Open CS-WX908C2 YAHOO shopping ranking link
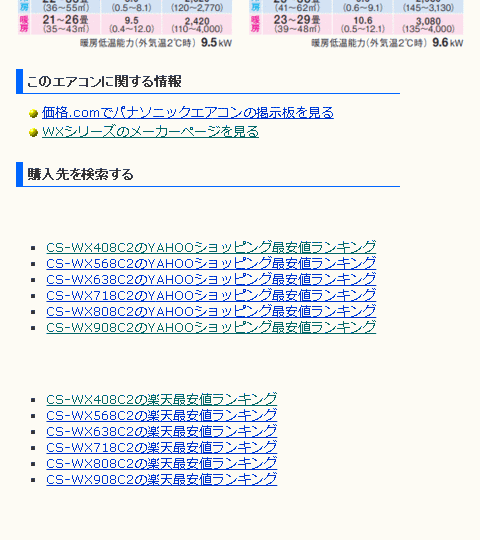 click(x=211, y=328)
